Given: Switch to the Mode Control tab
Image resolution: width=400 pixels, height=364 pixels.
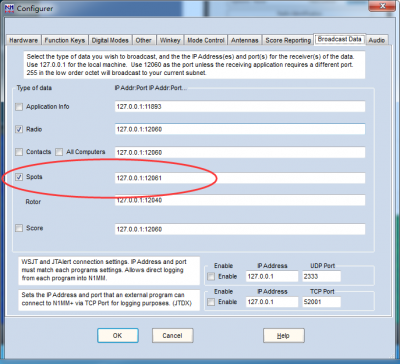Looking at the screenshot, I should (x=206, y=40).
